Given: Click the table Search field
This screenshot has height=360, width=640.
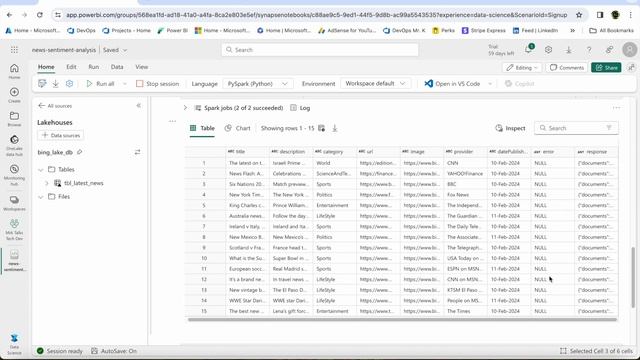Looking at the screenshot, I should click(576, 128).
